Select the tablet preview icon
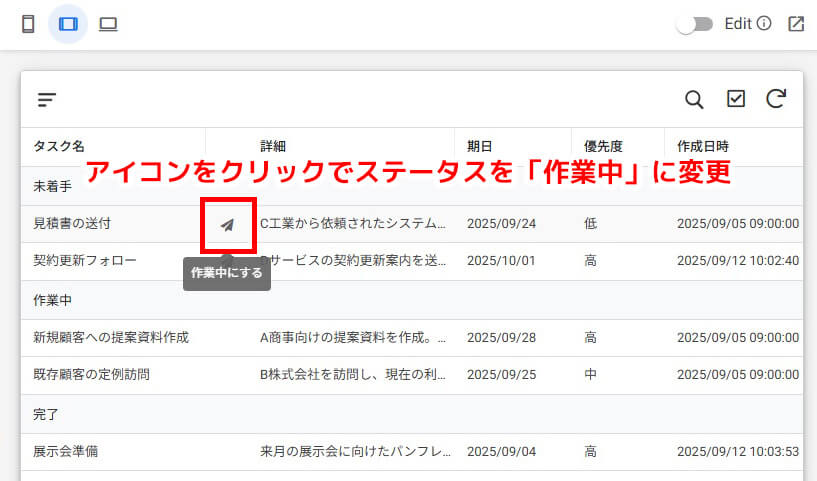 pyautogui.click(x=68, y=24)
